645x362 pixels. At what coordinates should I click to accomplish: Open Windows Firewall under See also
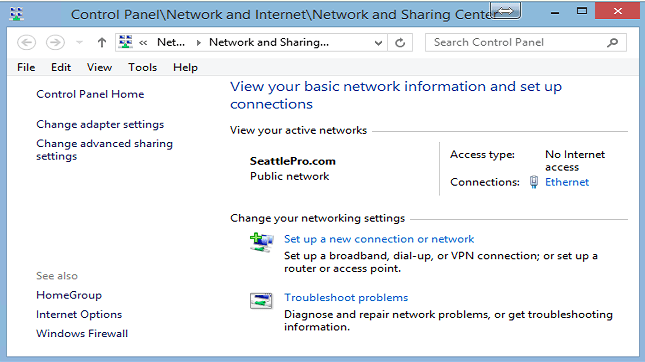(82, 334)
